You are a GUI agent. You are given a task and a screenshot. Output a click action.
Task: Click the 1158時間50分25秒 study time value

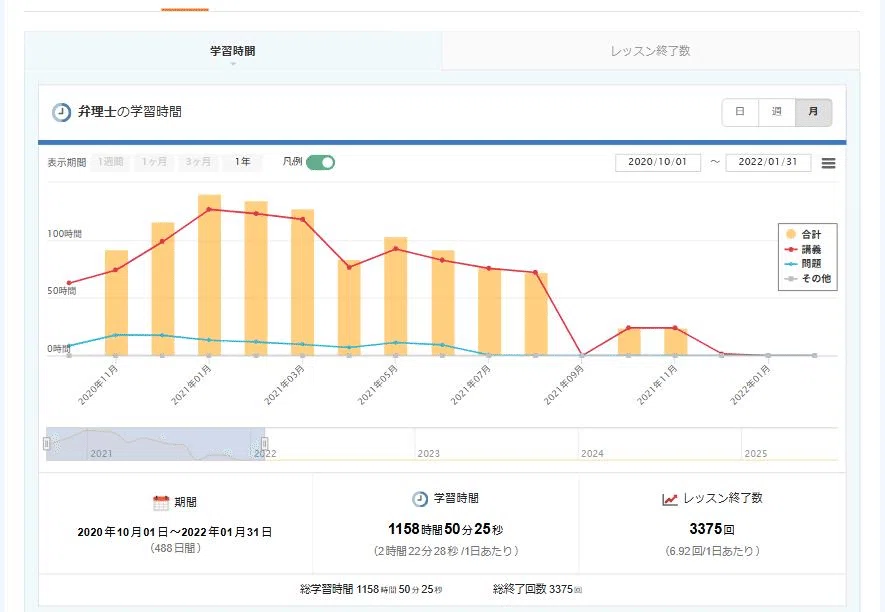tap(445, 529)
